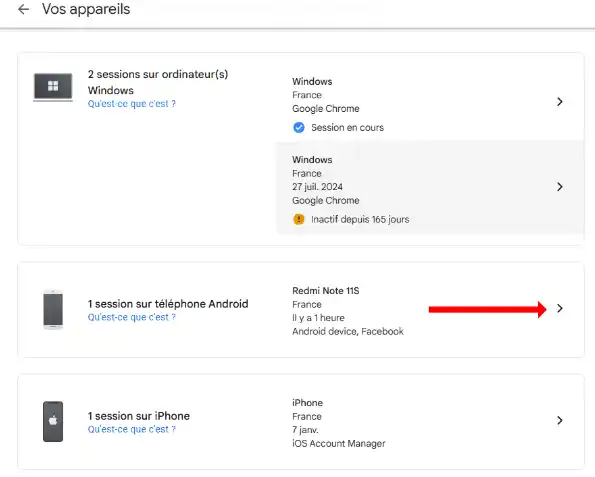The width and height of the screenshot is (595, 477).
Task: Click the orange inactive warning icon
Action: tap(299, 219)
